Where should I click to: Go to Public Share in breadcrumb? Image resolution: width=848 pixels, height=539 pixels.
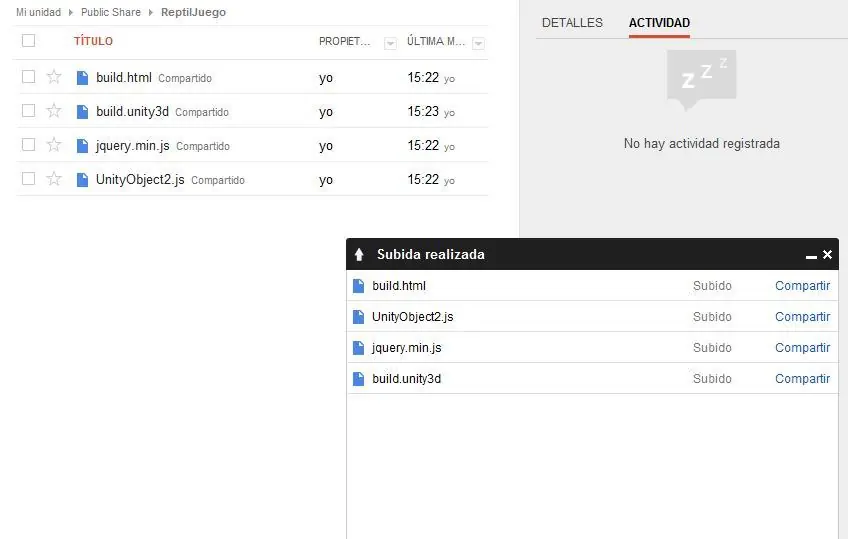(x=111, y=12)
